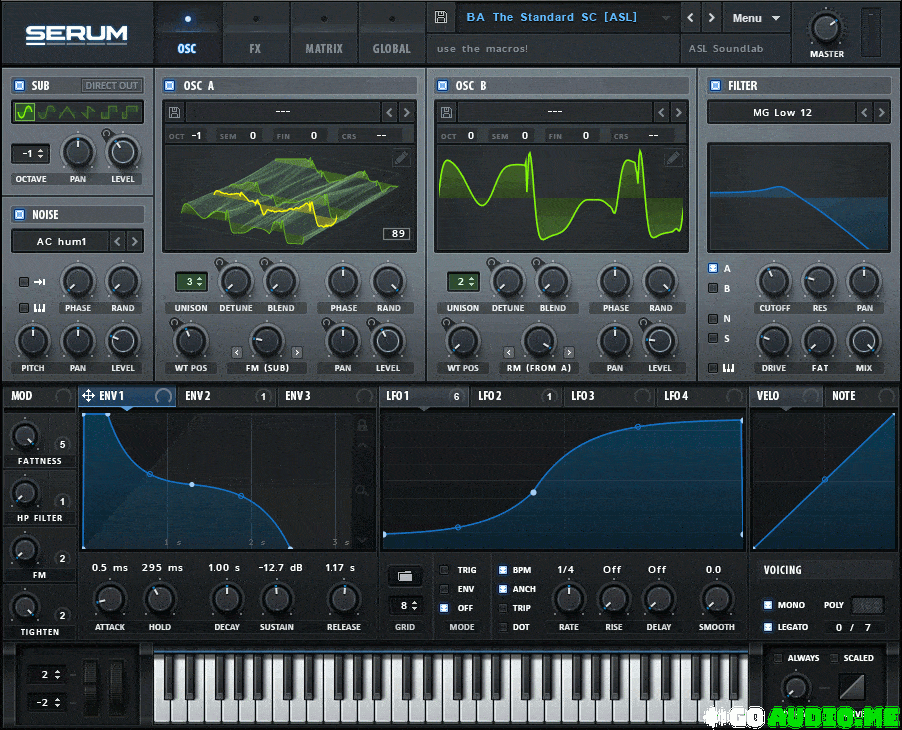
Task: Switch to the MATRIX tab
Action: 324,35
